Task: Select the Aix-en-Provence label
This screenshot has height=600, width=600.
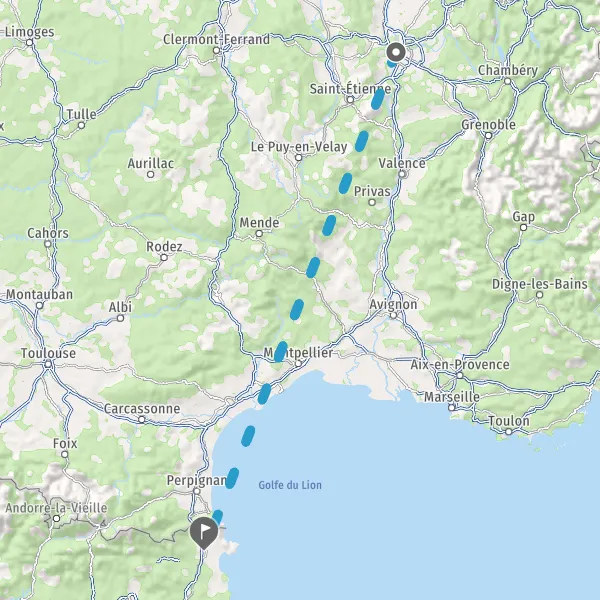Action: point(460,364)
